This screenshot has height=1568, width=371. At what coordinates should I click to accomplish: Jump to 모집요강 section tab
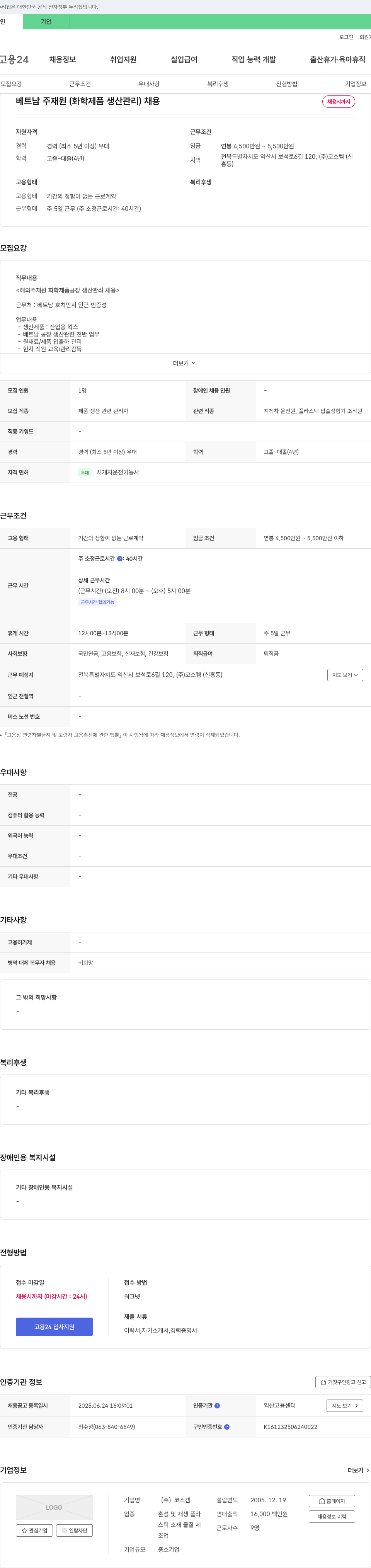11,83
